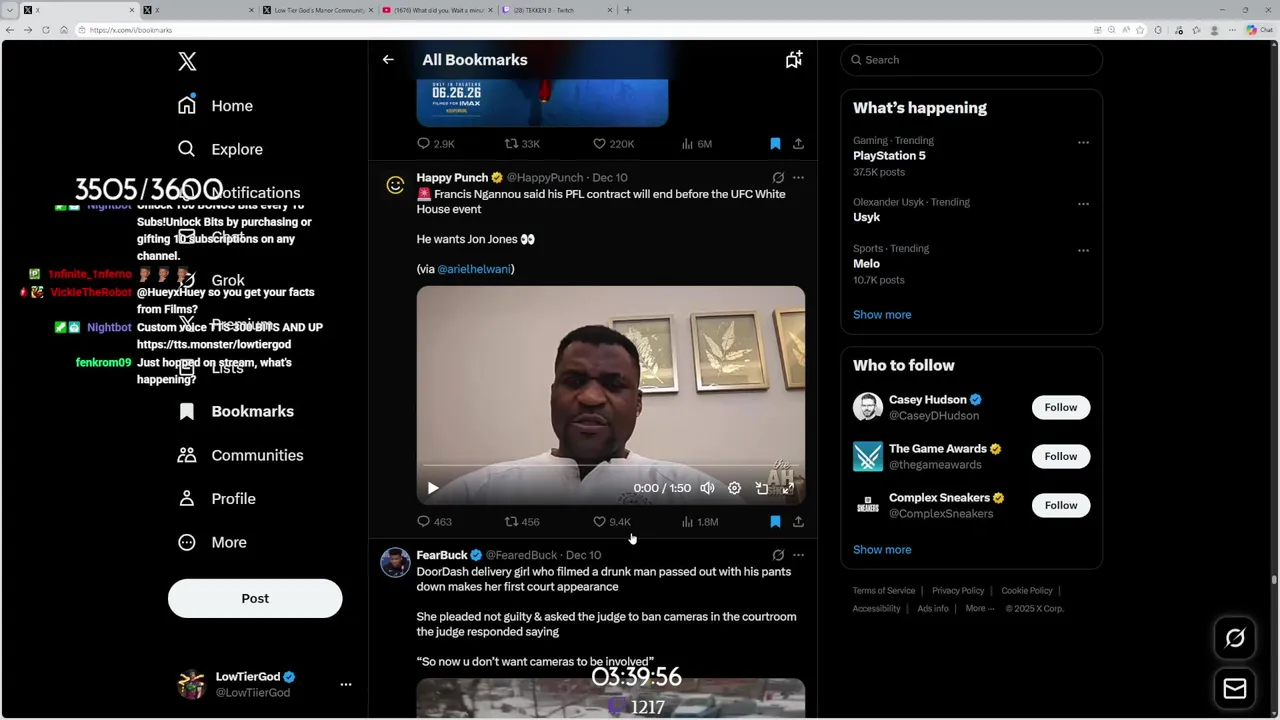Expand the footer More options
This screenshot has height=720, width=1280.
click(x=980, y=609)
